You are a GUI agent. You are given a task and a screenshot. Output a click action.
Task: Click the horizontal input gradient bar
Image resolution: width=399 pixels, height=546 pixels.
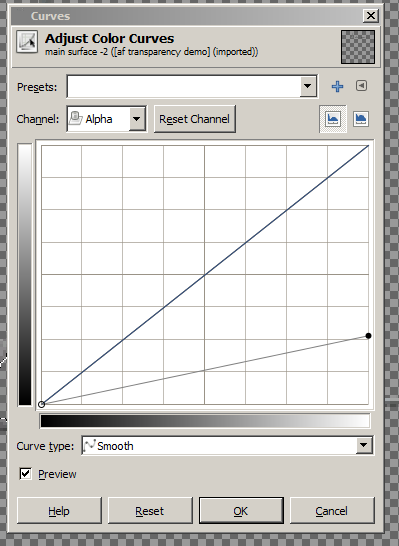(205, 421)
